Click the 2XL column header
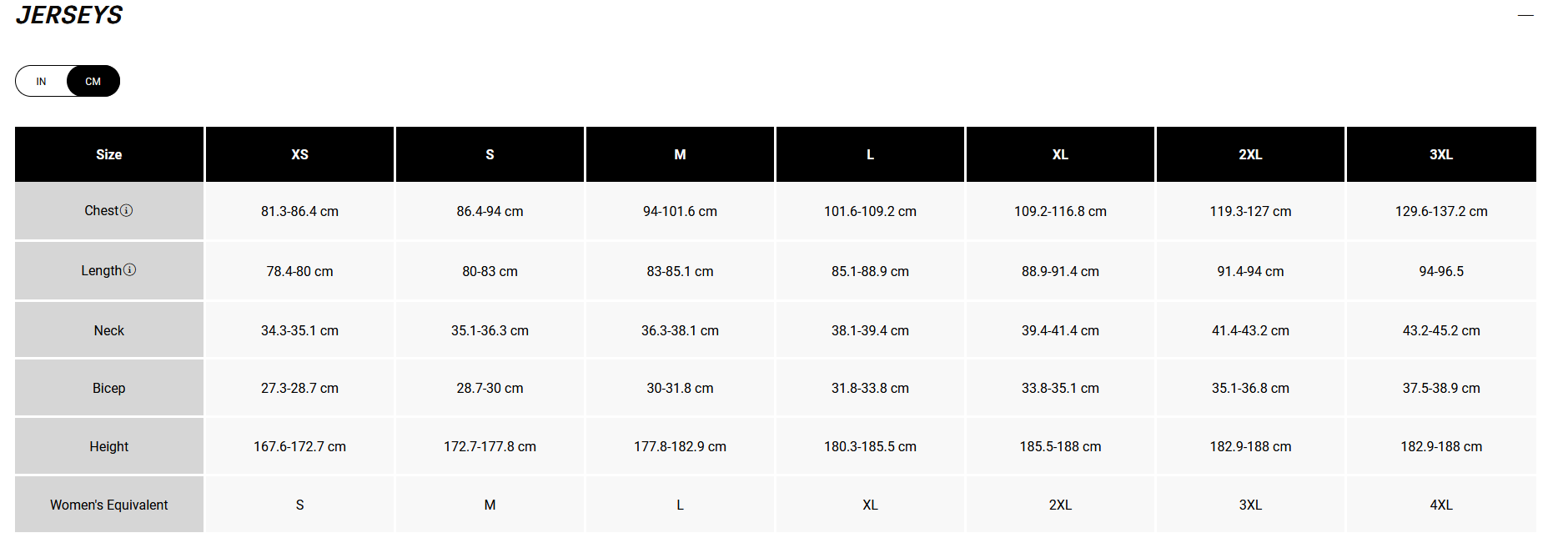Image resolution: width=1568 pixels, height=548 pixels. 1250,154
